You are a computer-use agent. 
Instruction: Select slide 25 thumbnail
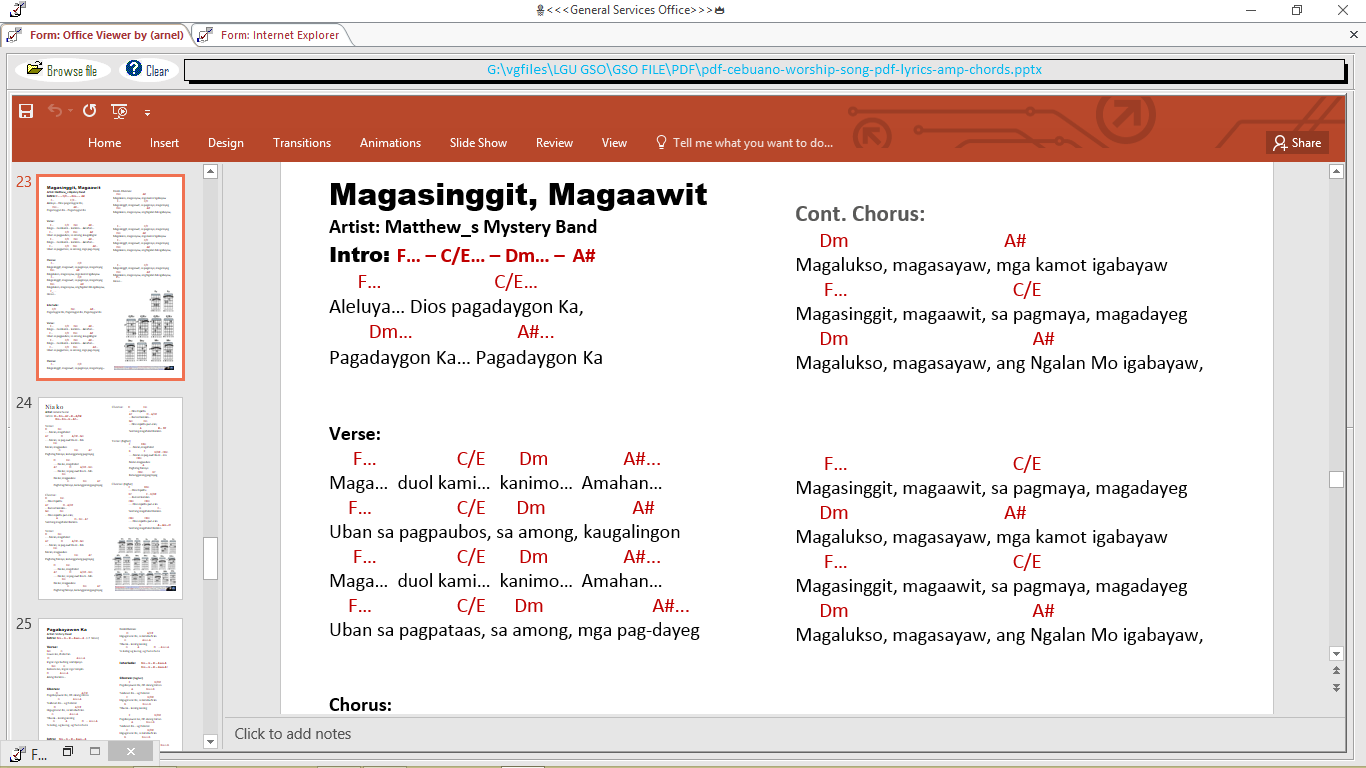[110, 684]
